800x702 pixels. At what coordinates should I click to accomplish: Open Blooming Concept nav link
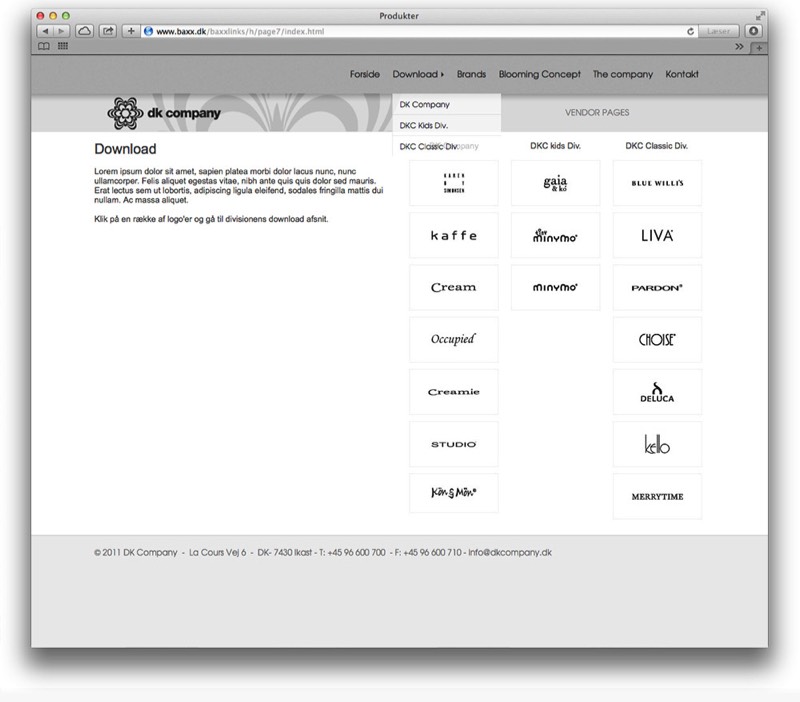click(x=540, y=74)
